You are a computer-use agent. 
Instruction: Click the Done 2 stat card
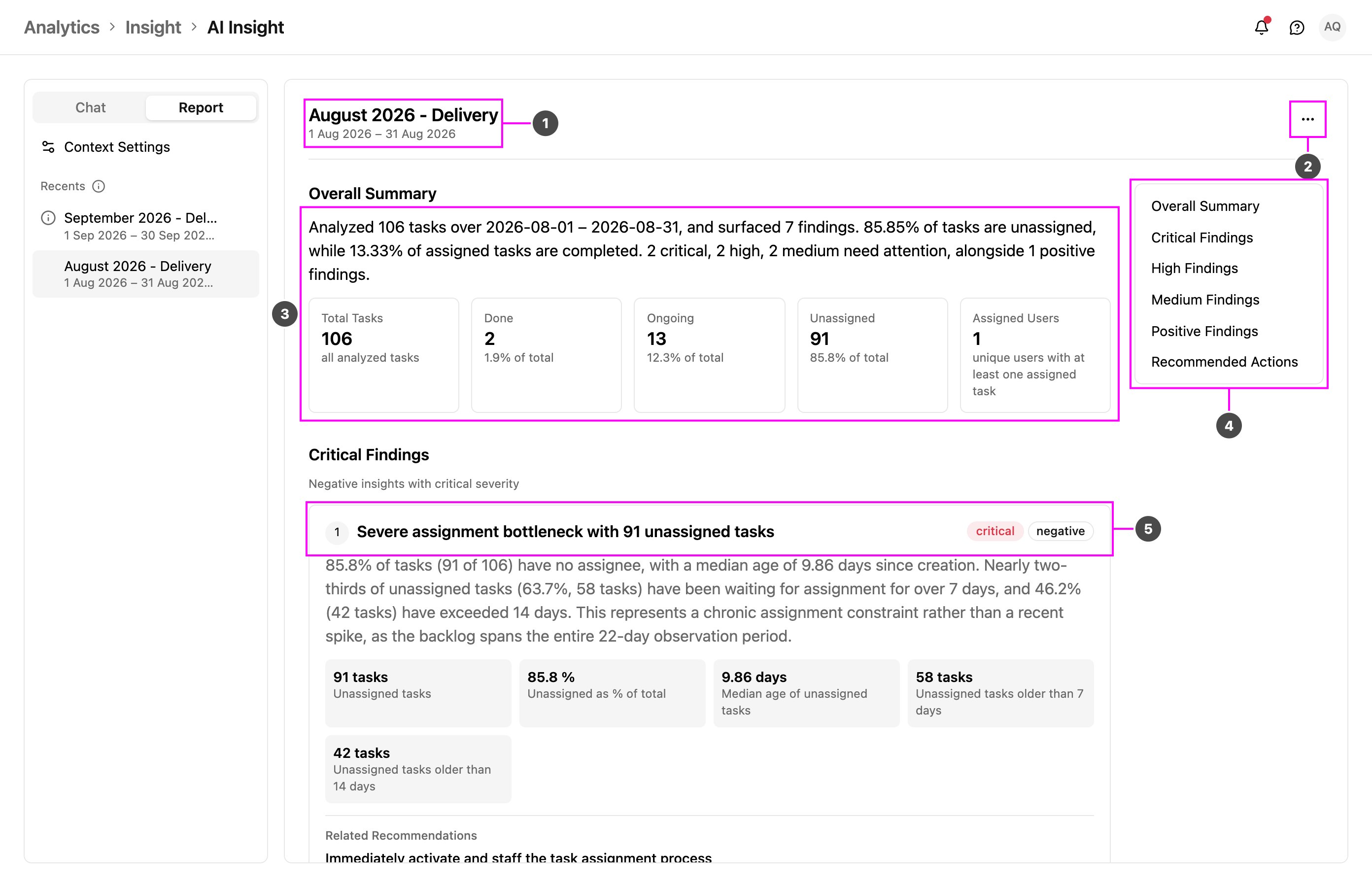click(546, 355)
